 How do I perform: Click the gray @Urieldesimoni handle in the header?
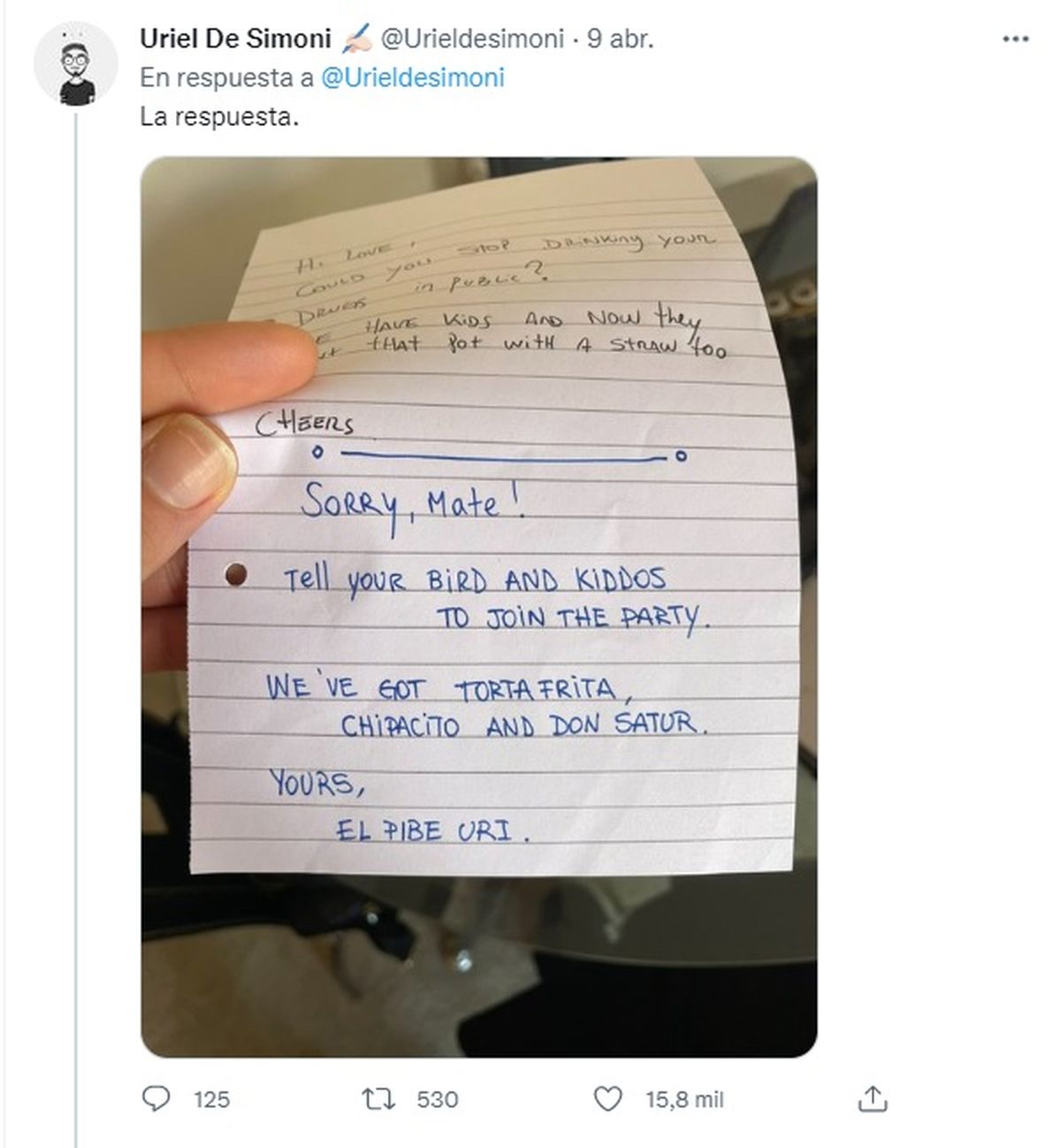pos(471,39)
